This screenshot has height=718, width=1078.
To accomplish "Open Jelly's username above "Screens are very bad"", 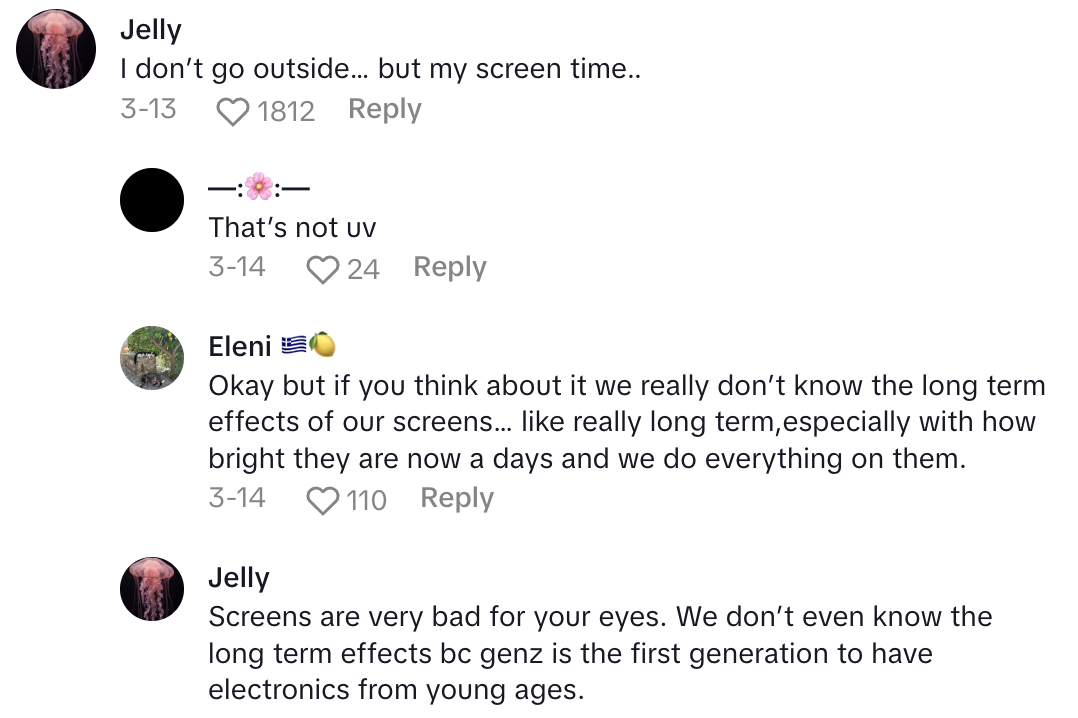I will coord(239,578).
